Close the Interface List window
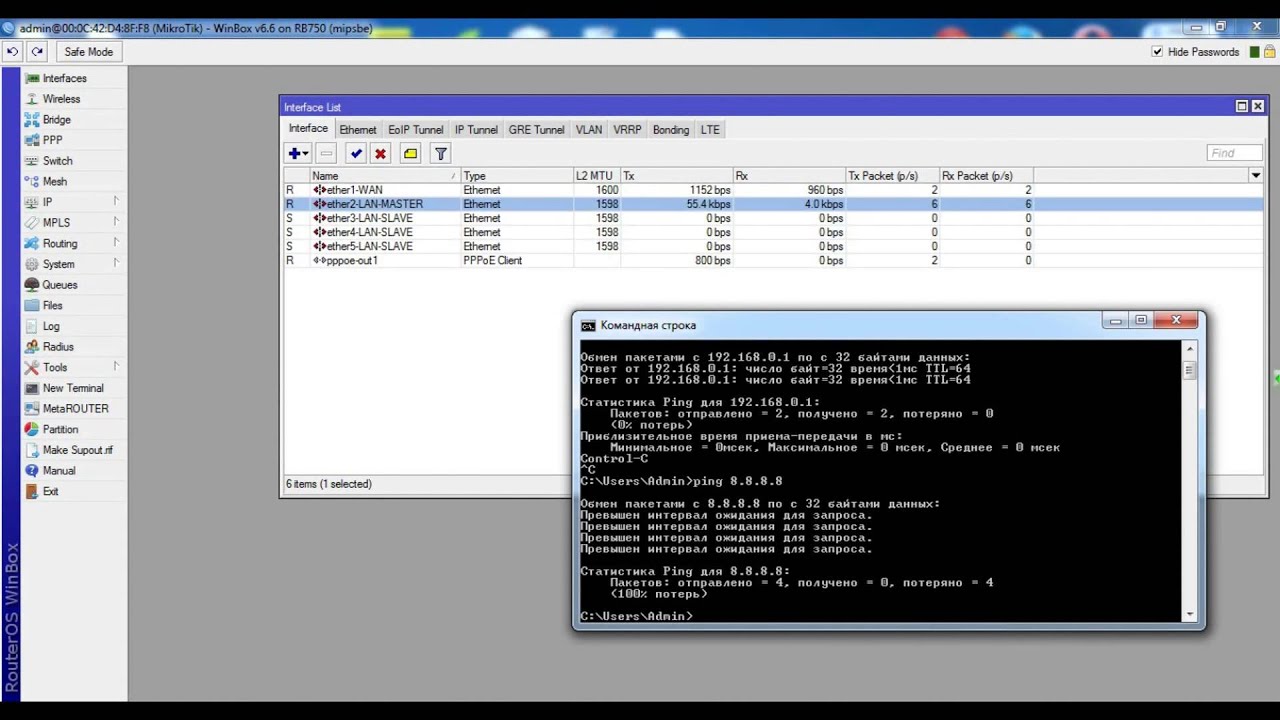 coord(1258,106)
